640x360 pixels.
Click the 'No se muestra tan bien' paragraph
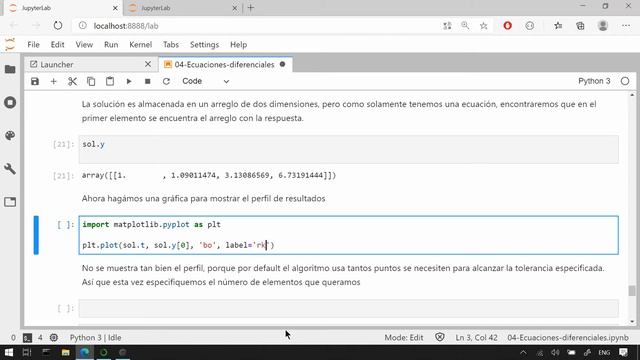(x=343, y=275)
